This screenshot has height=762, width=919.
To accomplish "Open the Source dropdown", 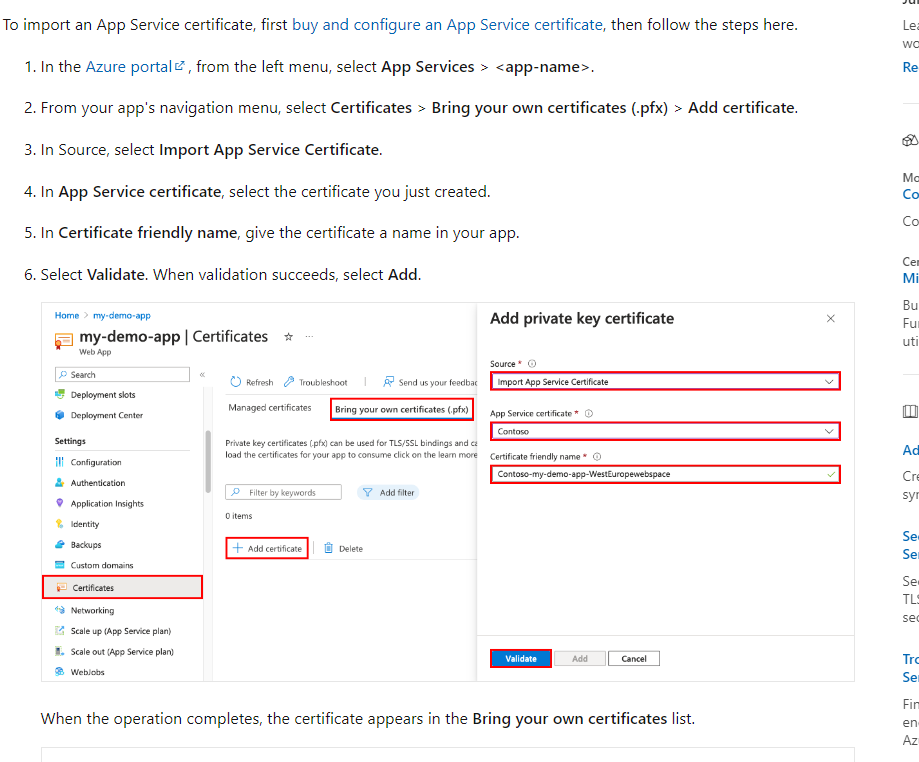I will coord(665,382).
